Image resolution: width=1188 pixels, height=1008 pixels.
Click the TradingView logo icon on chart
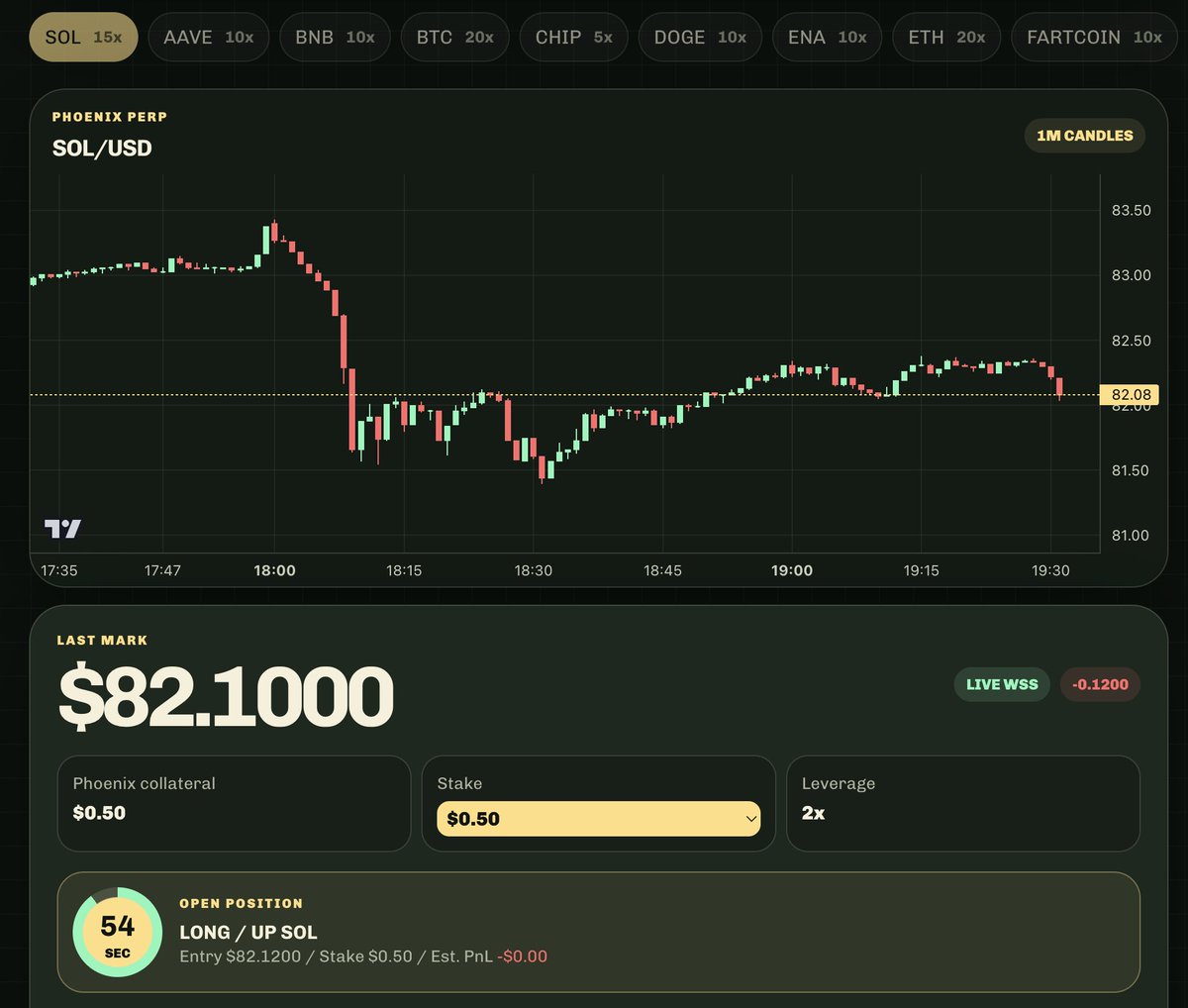(x=63, y=529)
